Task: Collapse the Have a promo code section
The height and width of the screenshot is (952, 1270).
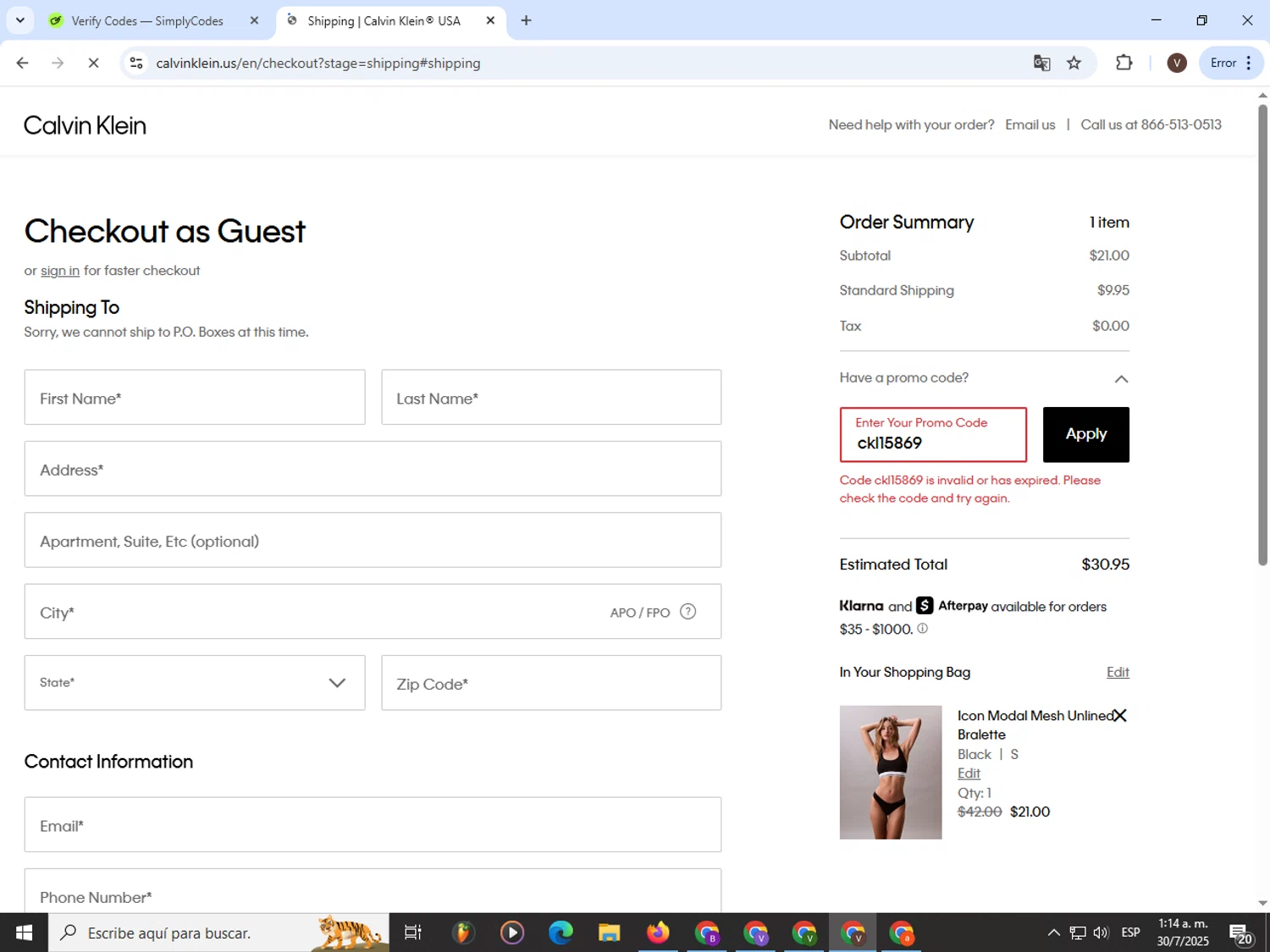Action: click(x=1121, y=378)
